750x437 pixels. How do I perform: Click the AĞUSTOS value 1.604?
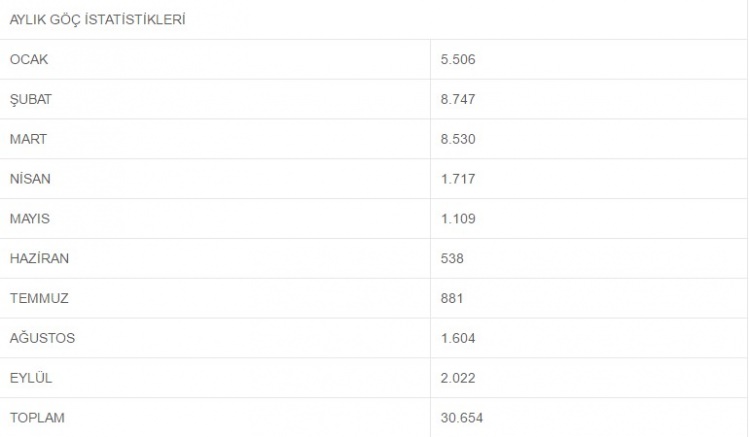(x=458, y=338)
